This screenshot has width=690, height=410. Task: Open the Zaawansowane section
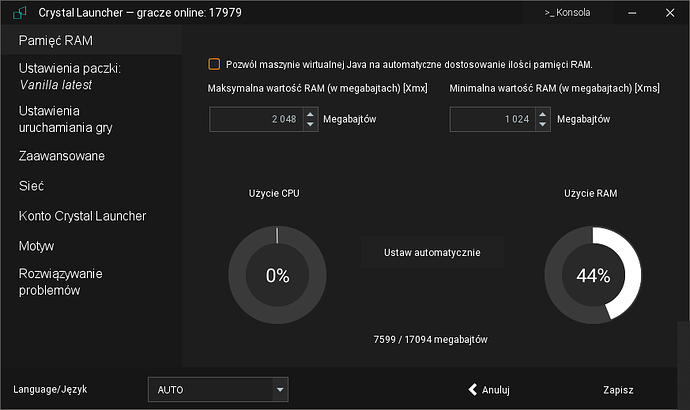61,156
